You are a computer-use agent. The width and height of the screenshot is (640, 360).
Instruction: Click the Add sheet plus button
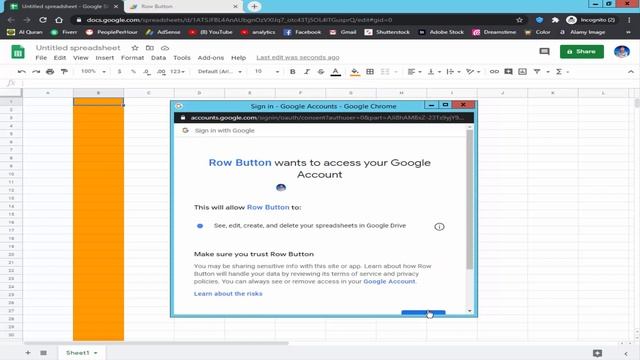pos(28,353)
